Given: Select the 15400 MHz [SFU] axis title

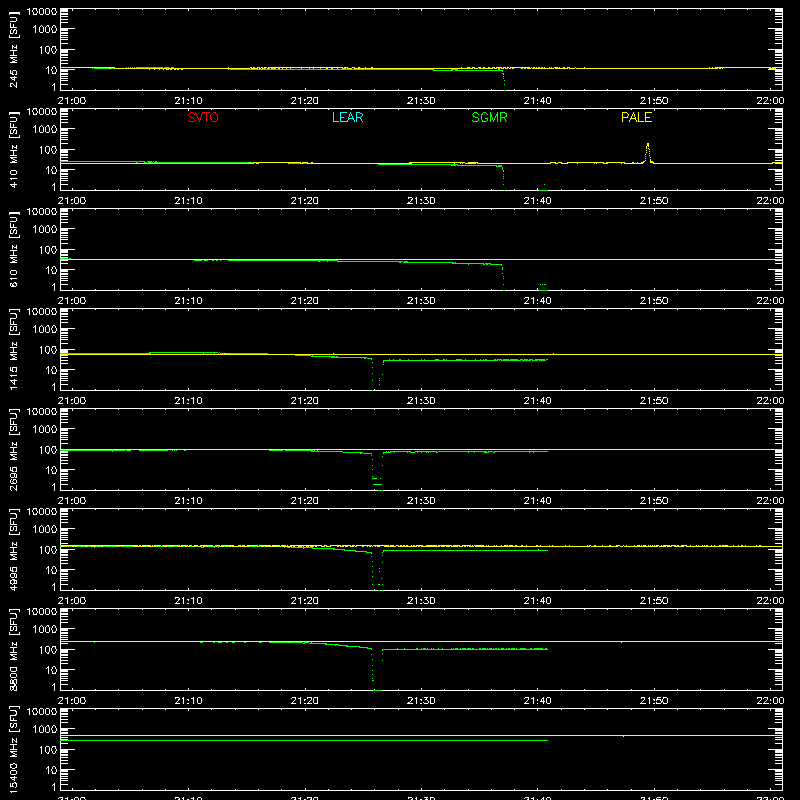Looking at the screenshot, I should 13,749.
